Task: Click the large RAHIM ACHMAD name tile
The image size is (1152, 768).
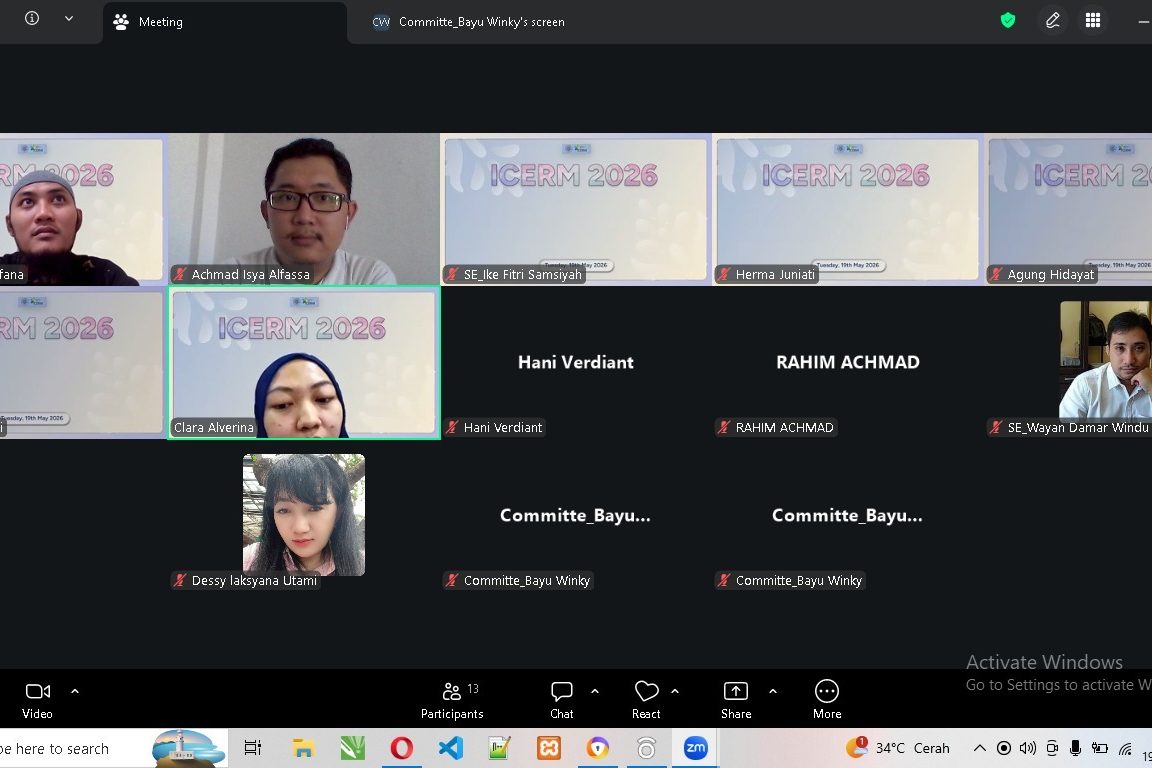Action: (848, 362)
